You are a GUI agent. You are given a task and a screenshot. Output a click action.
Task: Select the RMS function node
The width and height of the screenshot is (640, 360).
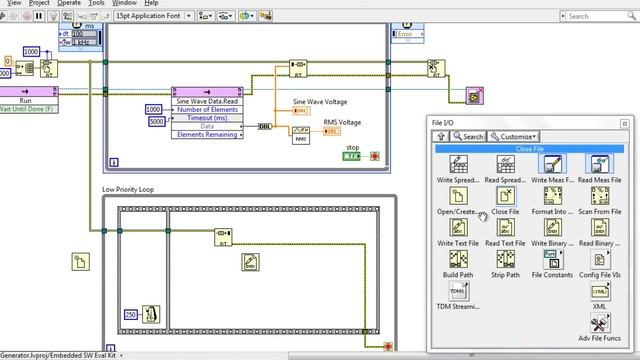point(301,135)
